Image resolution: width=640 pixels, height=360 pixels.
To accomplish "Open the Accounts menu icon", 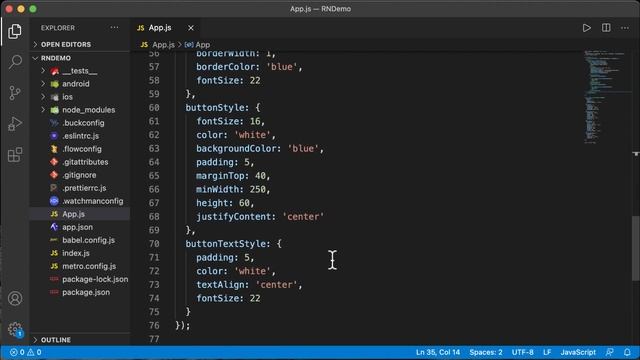I will pyautogui.click(x=15, y=298).
